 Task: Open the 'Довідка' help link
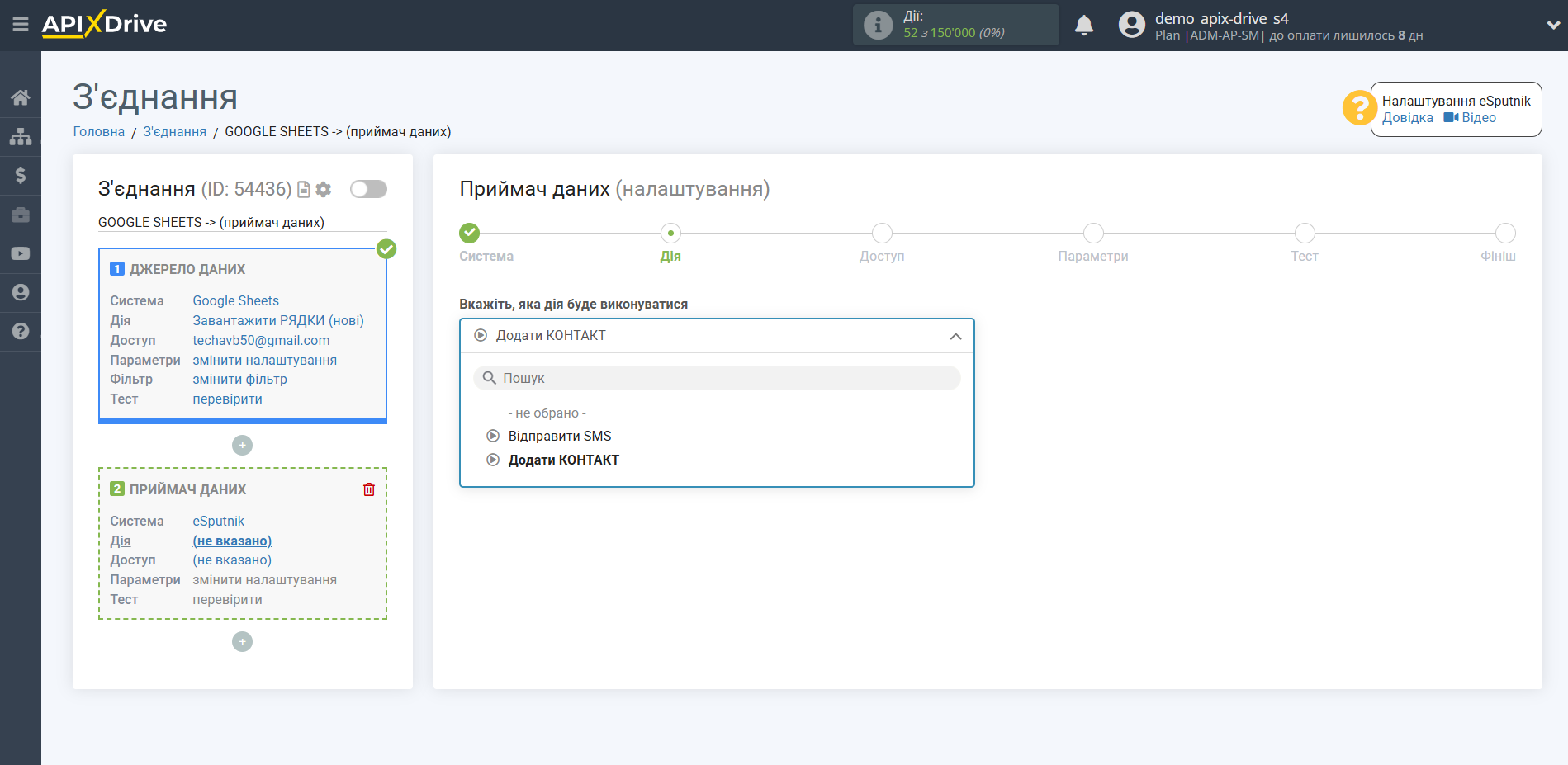1408,118
